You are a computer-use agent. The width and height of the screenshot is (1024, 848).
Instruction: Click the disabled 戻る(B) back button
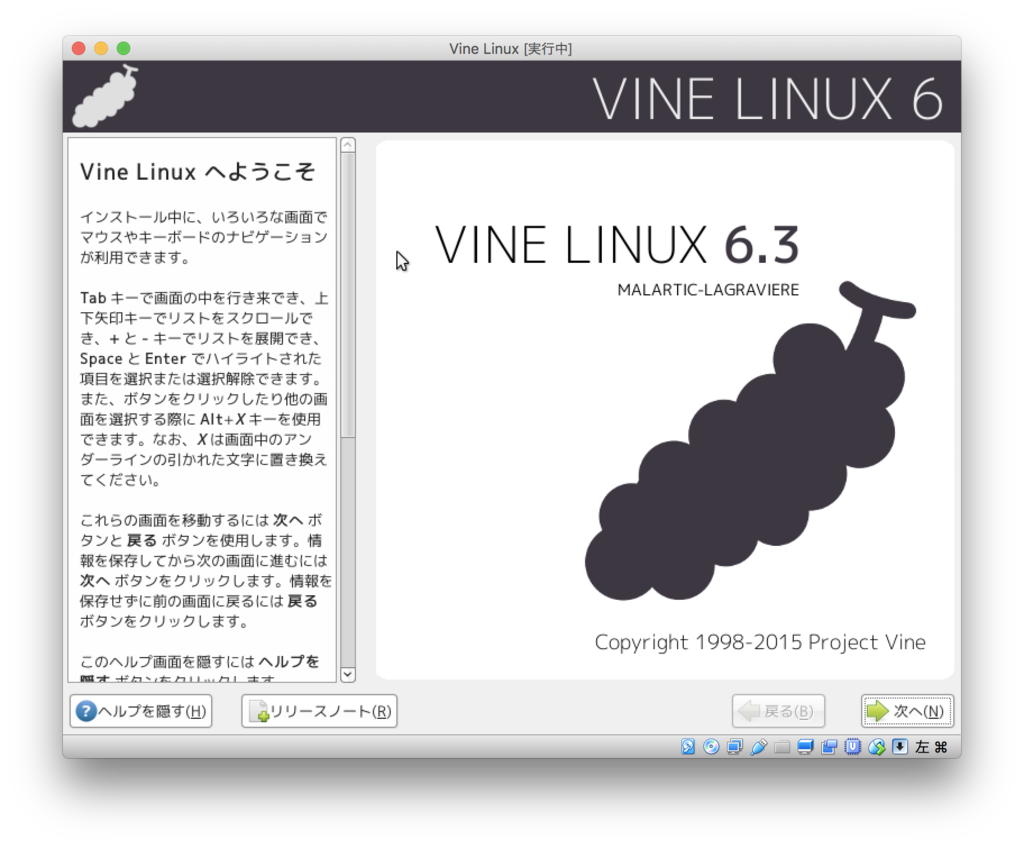tap(778, 711)
